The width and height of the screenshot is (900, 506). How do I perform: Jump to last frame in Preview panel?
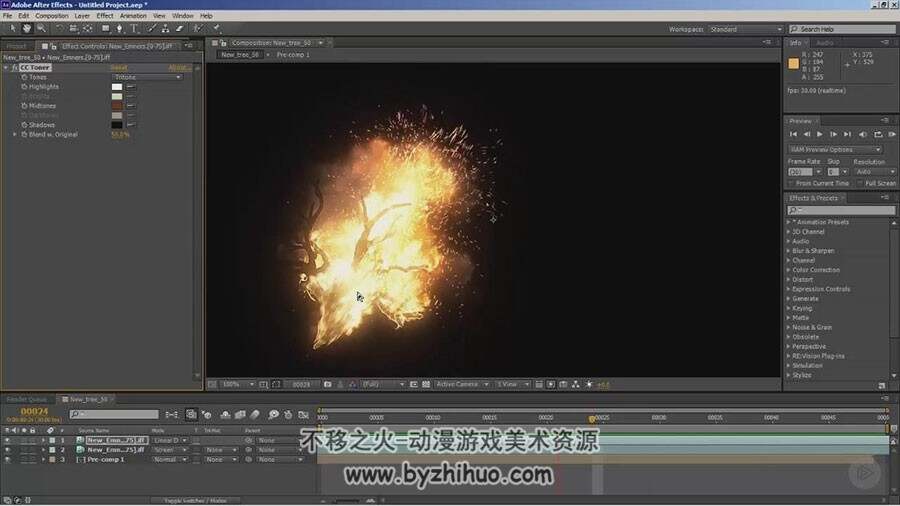[x=847, y=134]
